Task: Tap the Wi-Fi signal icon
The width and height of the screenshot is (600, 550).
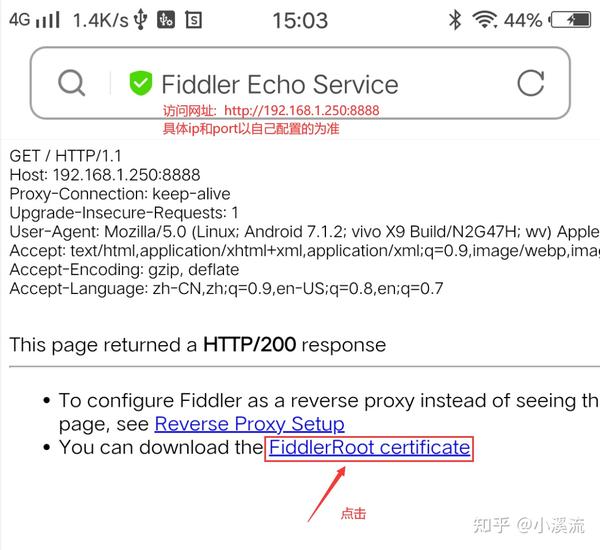Action: click(x=485, y=20)
